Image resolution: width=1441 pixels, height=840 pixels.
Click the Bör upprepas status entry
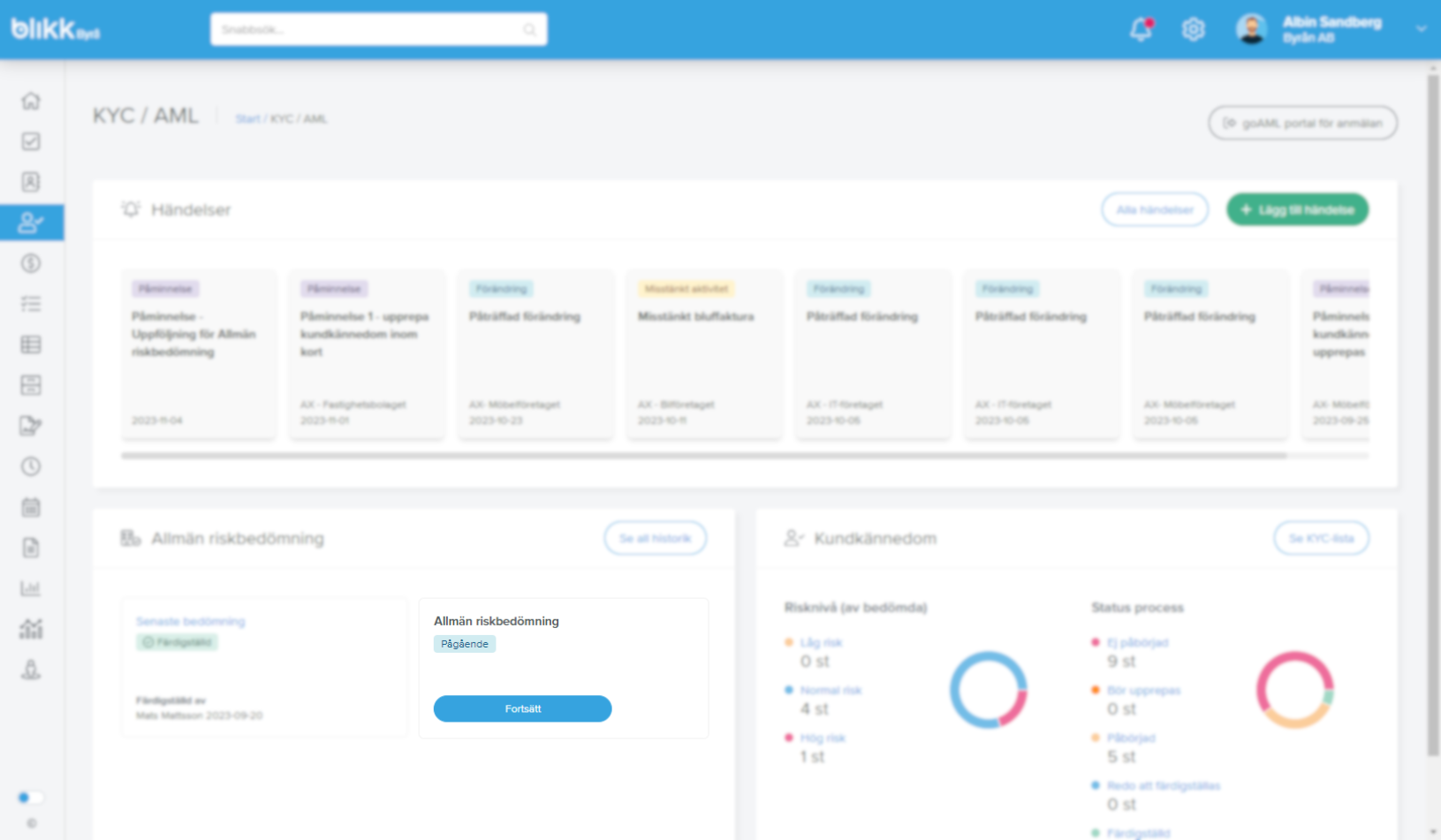[x=1143, y=690]
